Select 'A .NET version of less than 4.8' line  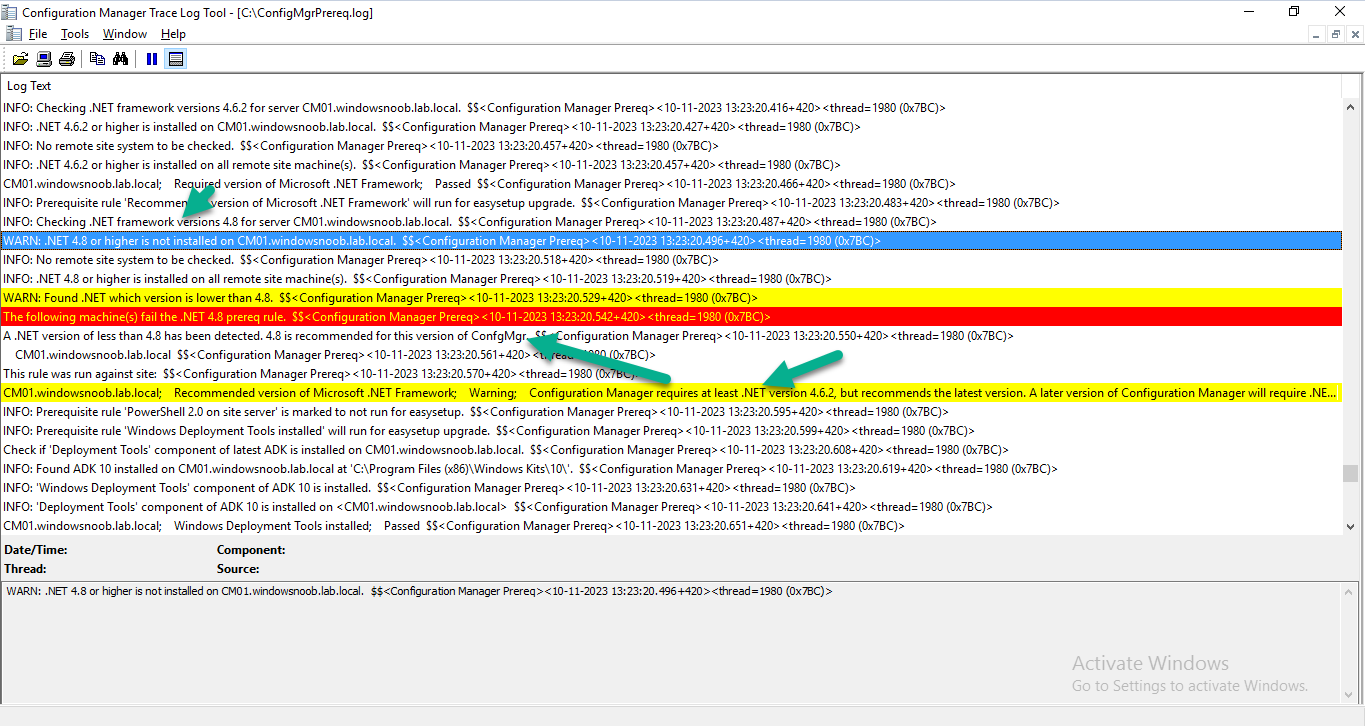(672, 336)
